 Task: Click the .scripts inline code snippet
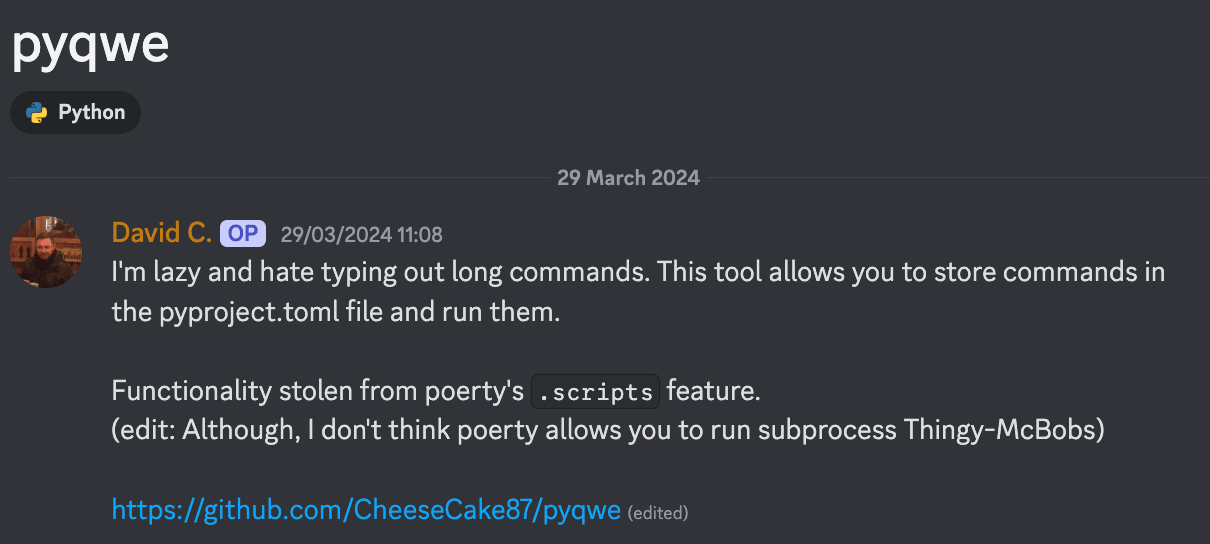tap(595, 391)
